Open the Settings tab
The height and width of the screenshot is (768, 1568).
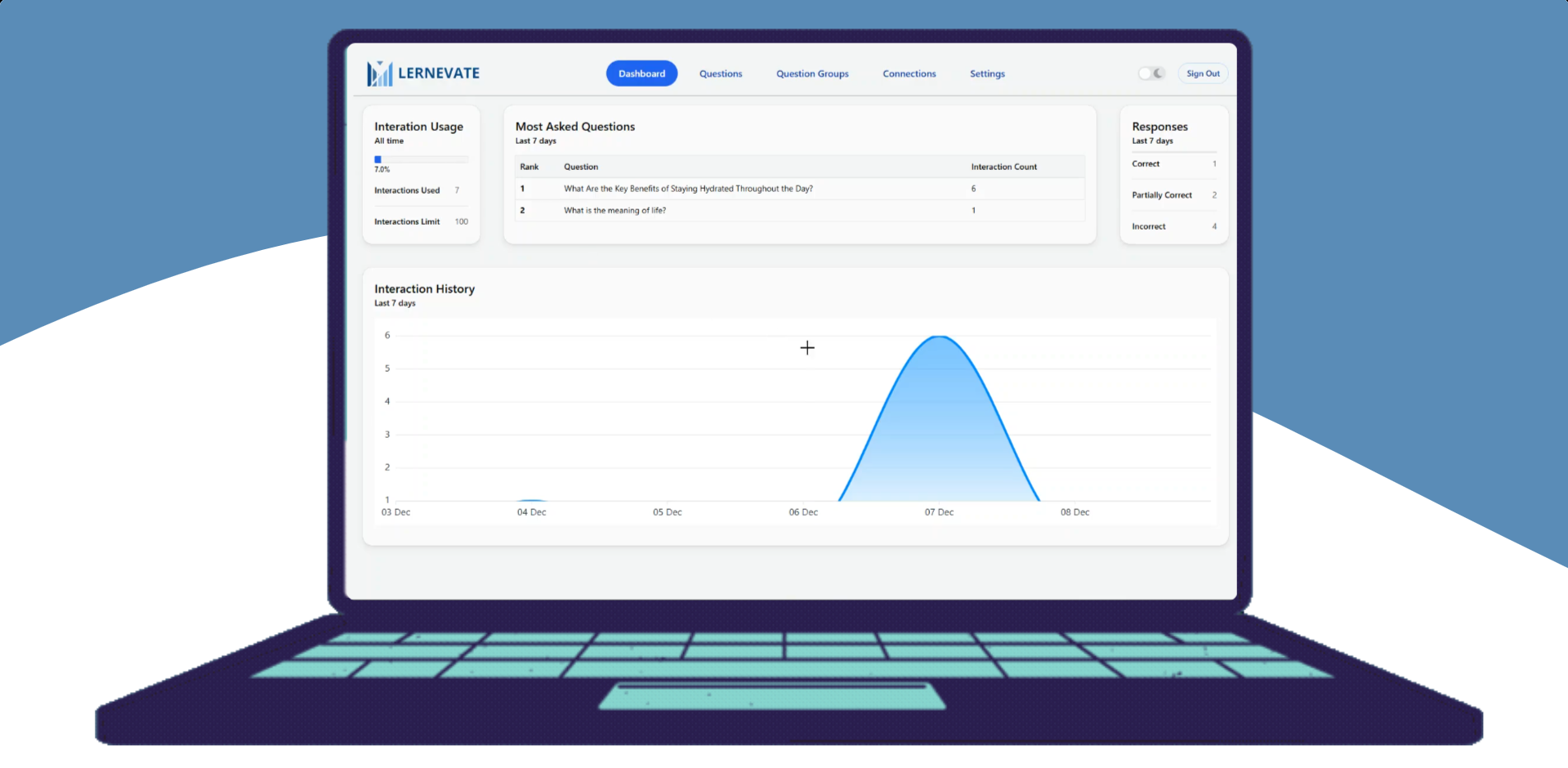(987, 74)
